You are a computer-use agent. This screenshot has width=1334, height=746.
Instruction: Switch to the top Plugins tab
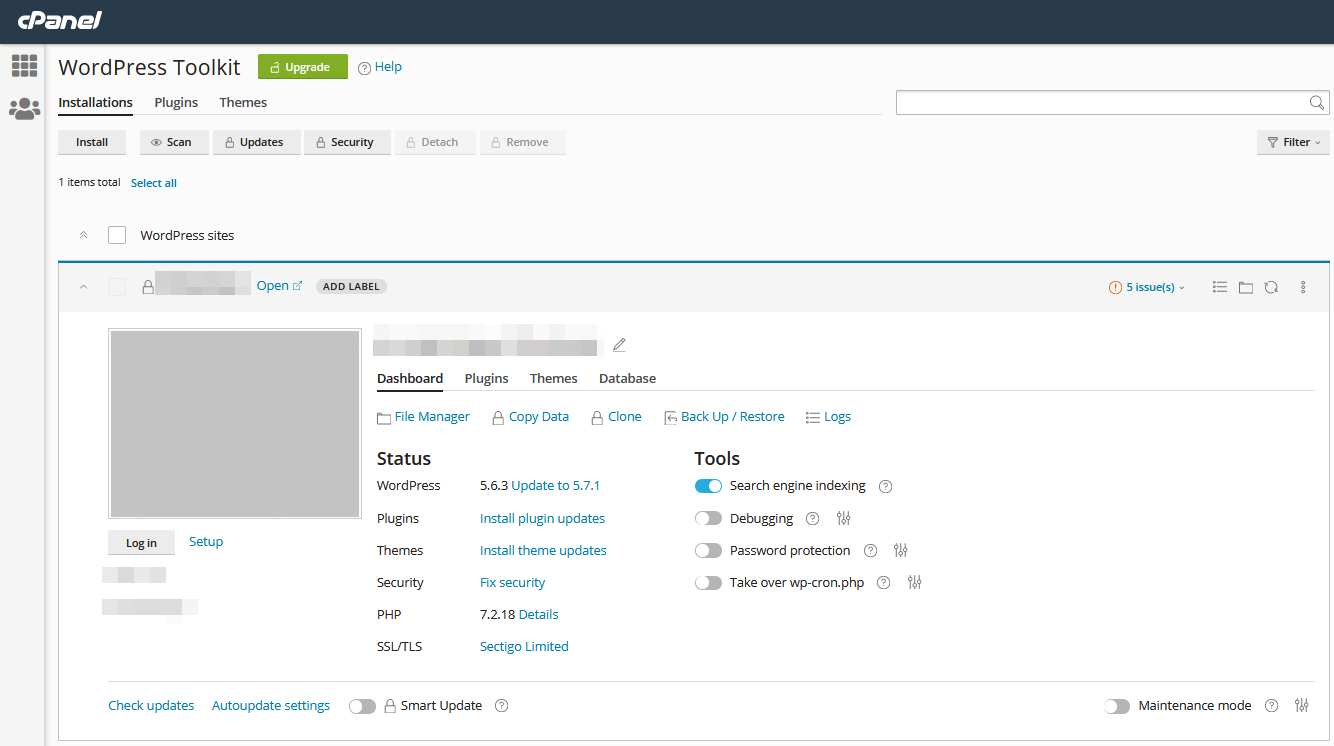176,102
